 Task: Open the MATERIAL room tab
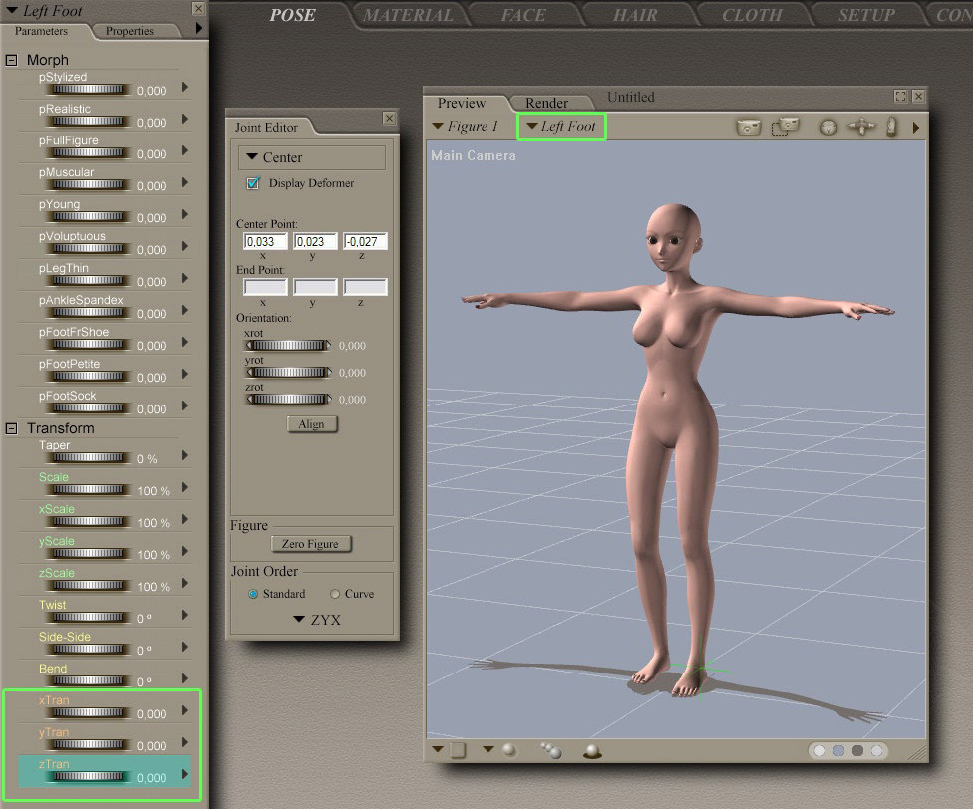click(x=408, y=16)
